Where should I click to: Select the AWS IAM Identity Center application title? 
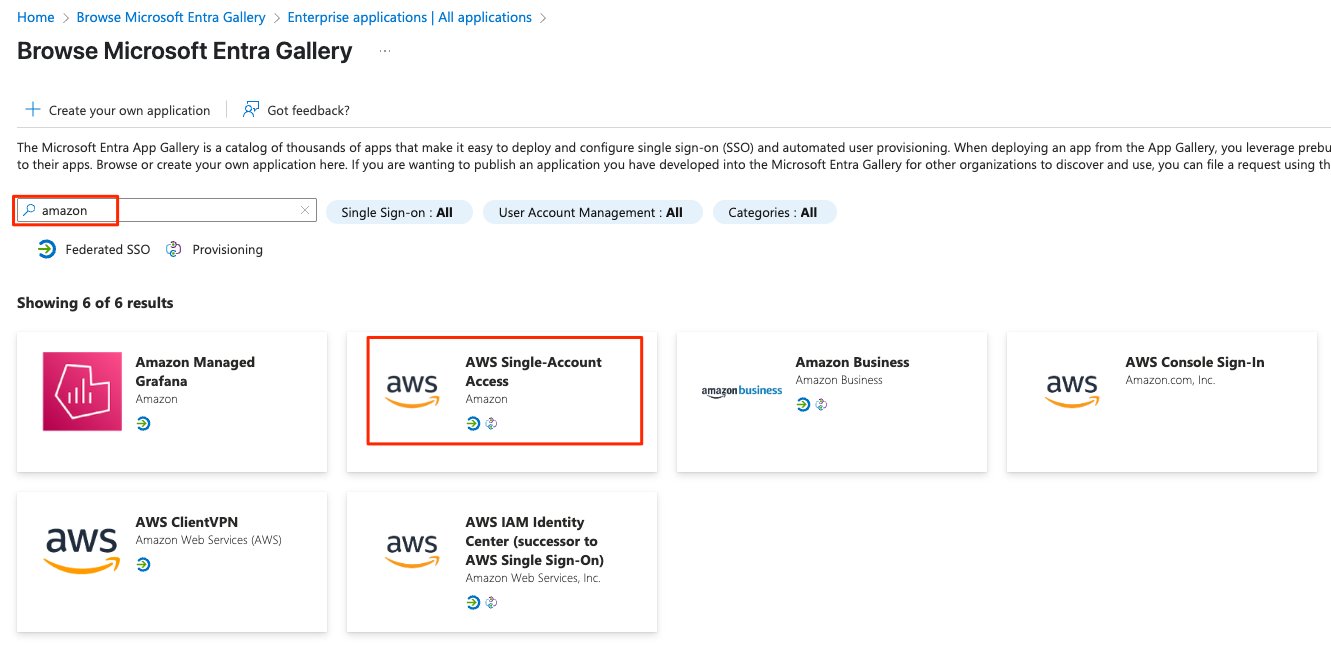click(535, 541)
